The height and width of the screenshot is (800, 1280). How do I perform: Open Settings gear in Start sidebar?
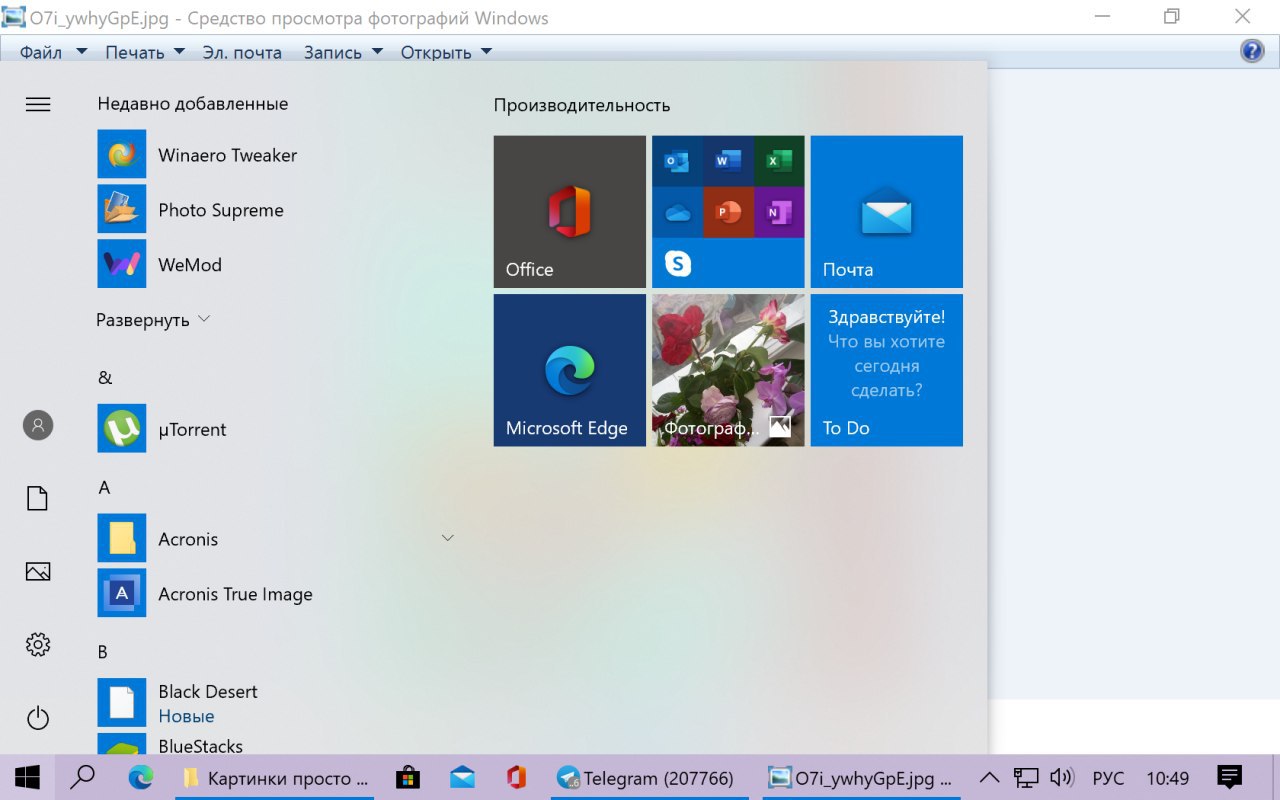[x=38, y=645]
